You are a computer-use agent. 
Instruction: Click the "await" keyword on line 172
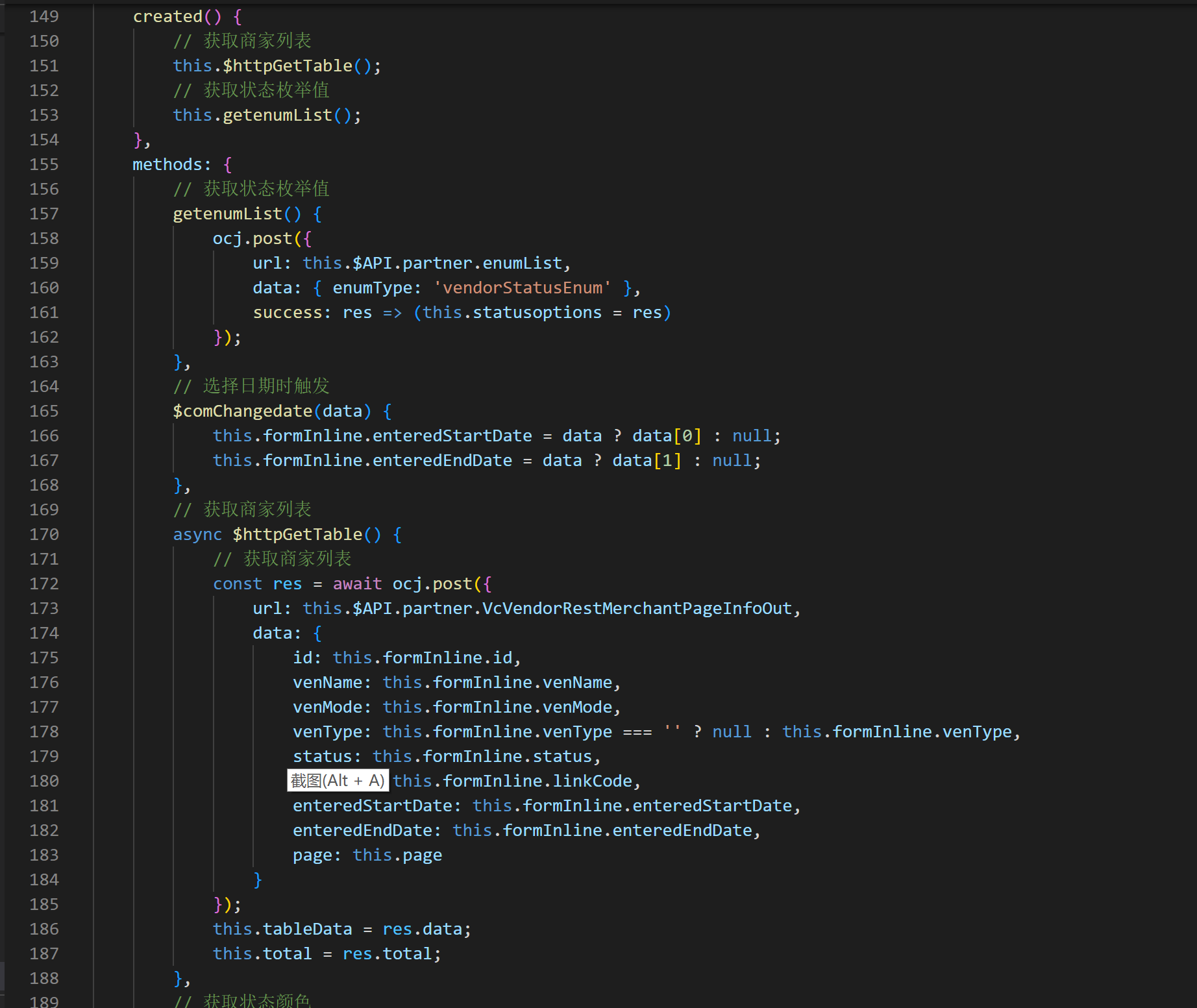pos(358,584)
